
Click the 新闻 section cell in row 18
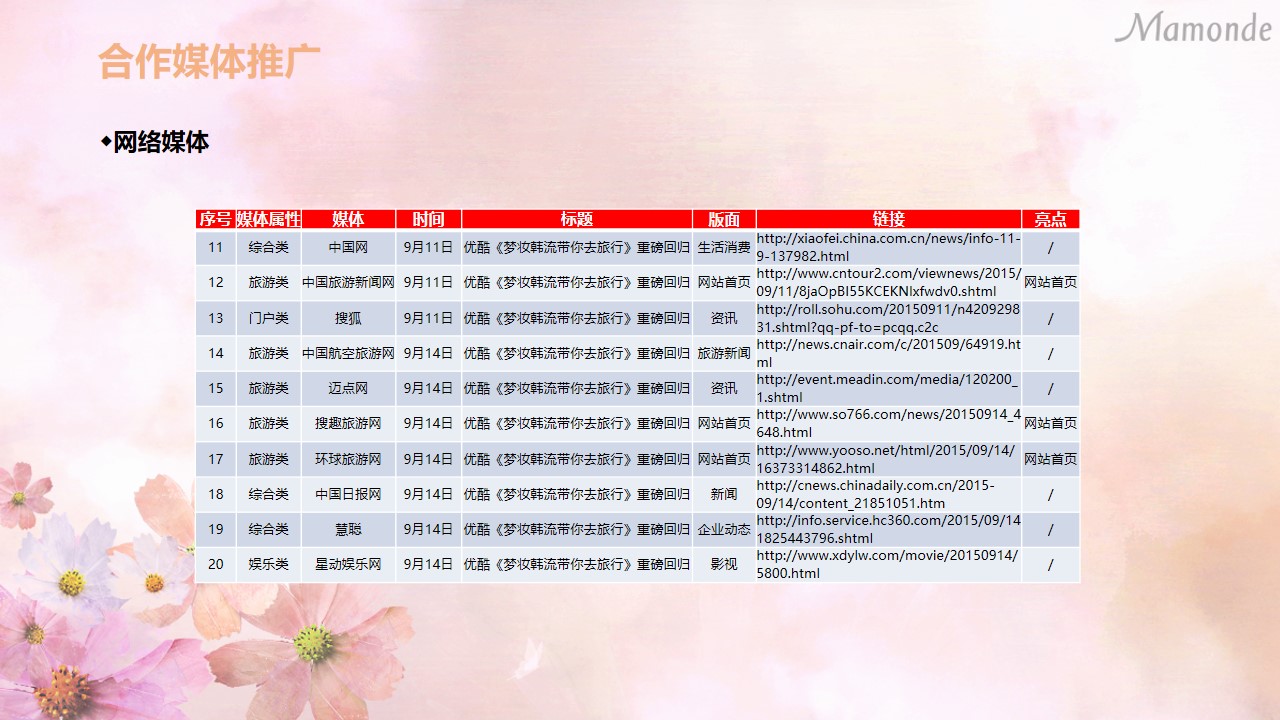pyautogui.click(x=724, y=494)
